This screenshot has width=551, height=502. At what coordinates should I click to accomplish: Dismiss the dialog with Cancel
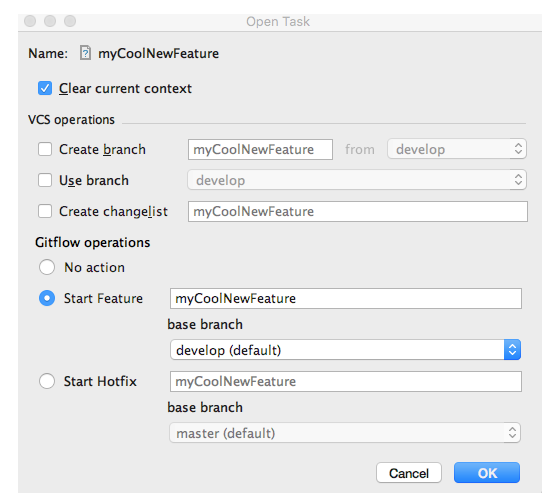[x=409, y=473]
